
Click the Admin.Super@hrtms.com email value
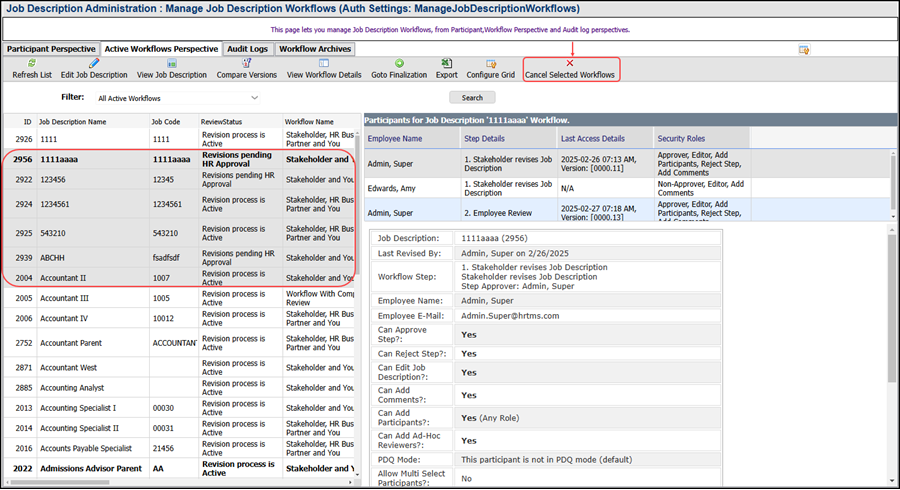(510, 316)
